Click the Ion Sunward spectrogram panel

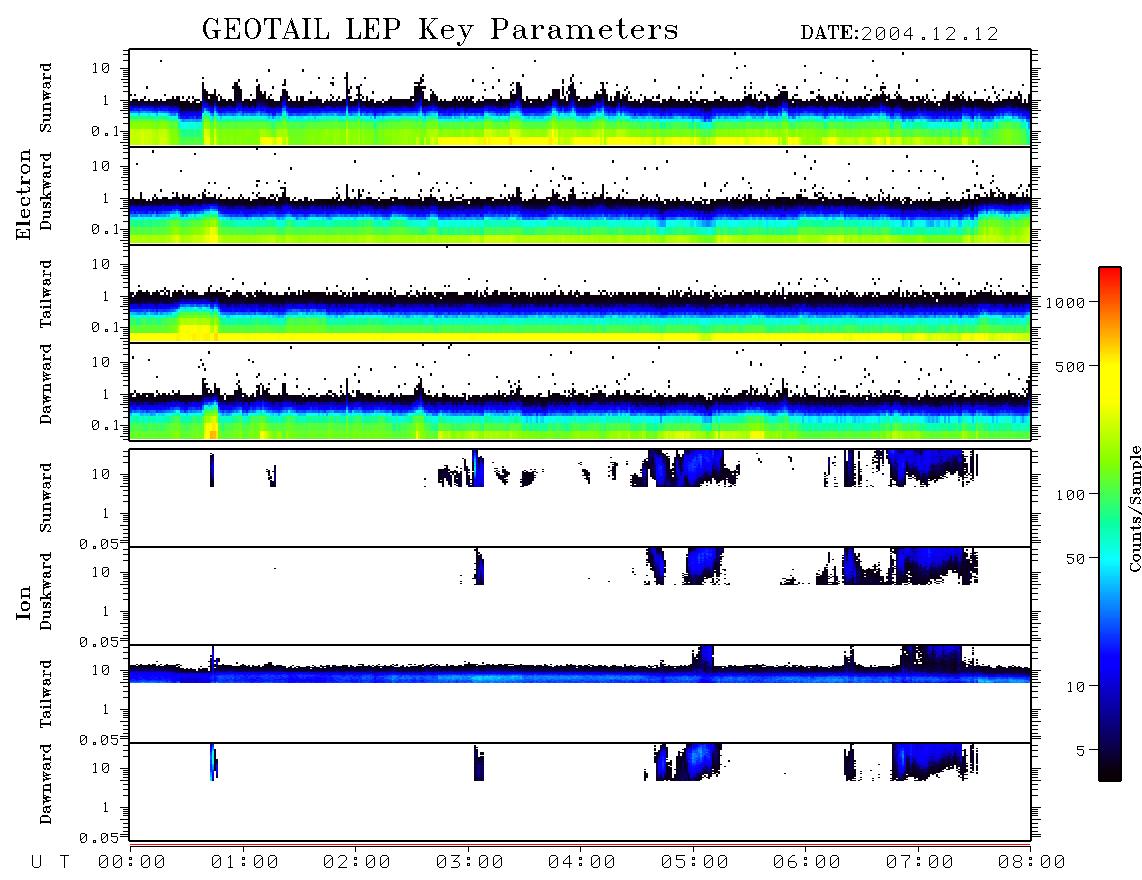[x=580, y=498]
